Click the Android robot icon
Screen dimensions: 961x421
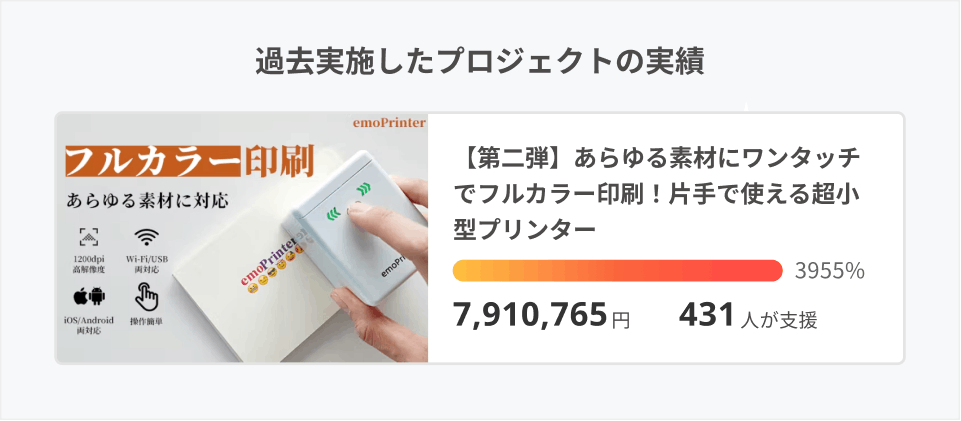(97, 296)
